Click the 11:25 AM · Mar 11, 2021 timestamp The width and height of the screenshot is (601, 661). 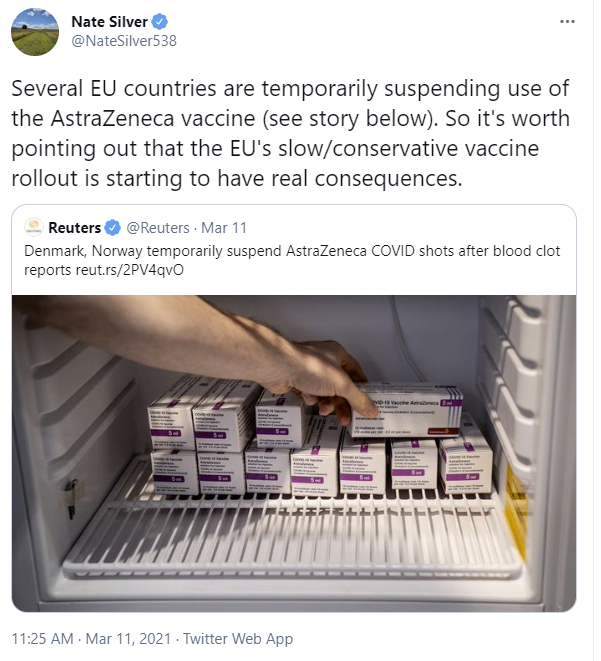point(91,639)
